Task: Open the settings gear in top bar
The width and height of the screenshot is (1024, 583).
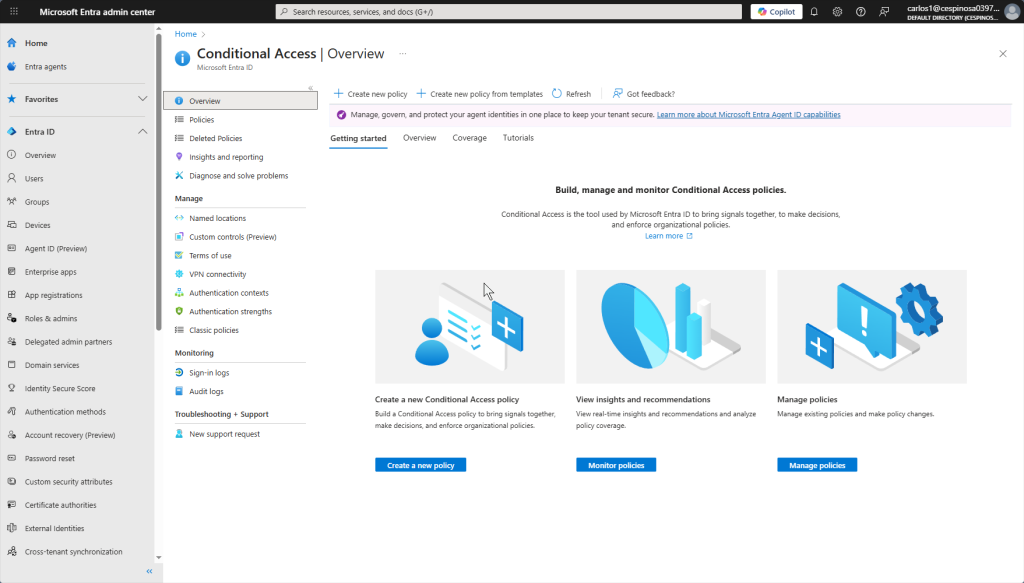Action: [837, 12]
